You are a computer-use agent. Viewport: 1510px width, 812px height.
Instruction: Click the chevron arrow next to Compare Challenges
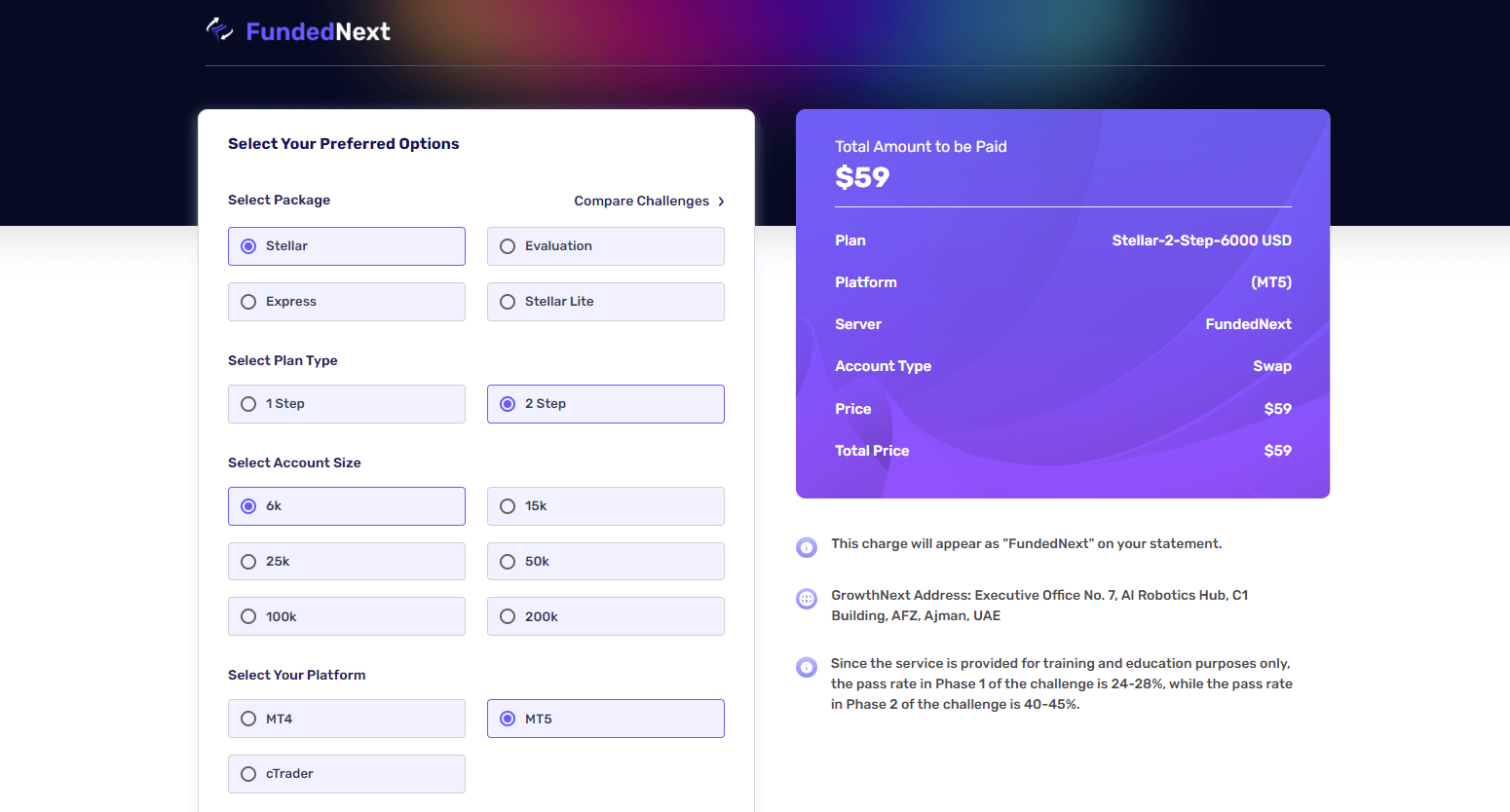[x=721, y=202]
